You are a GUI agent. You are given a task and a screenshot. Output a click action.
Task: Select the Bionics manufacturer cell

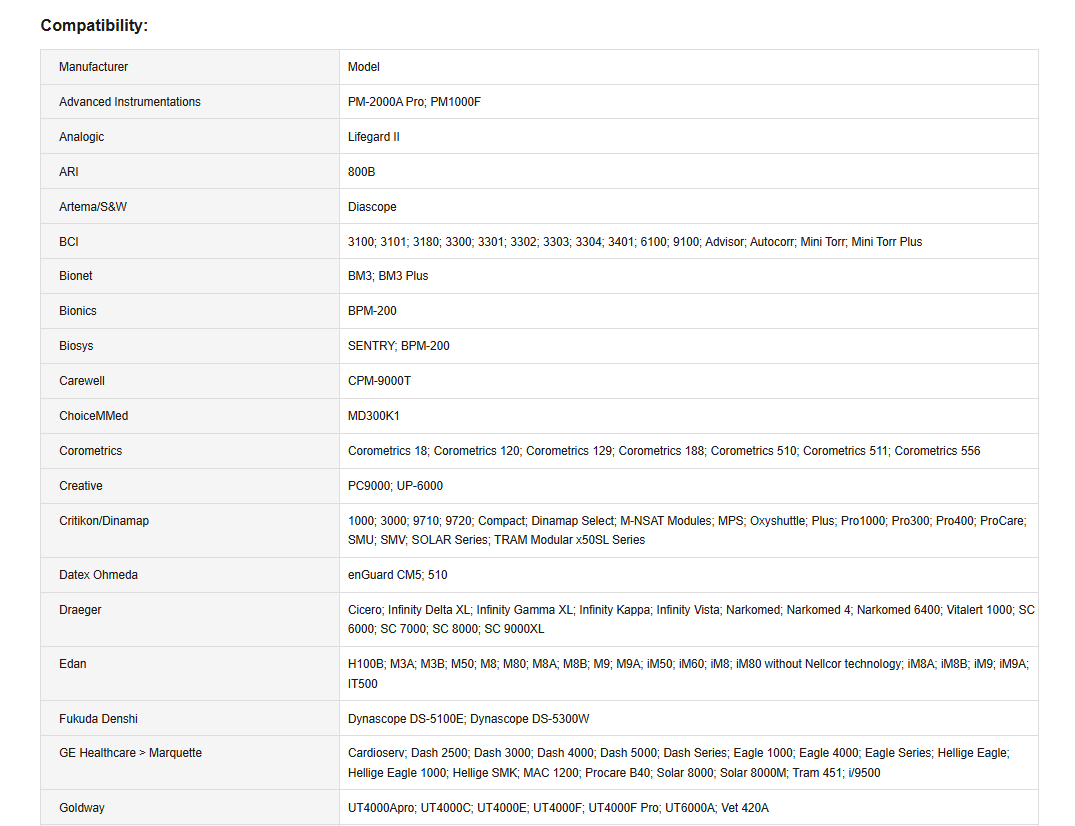pos(78,311)
